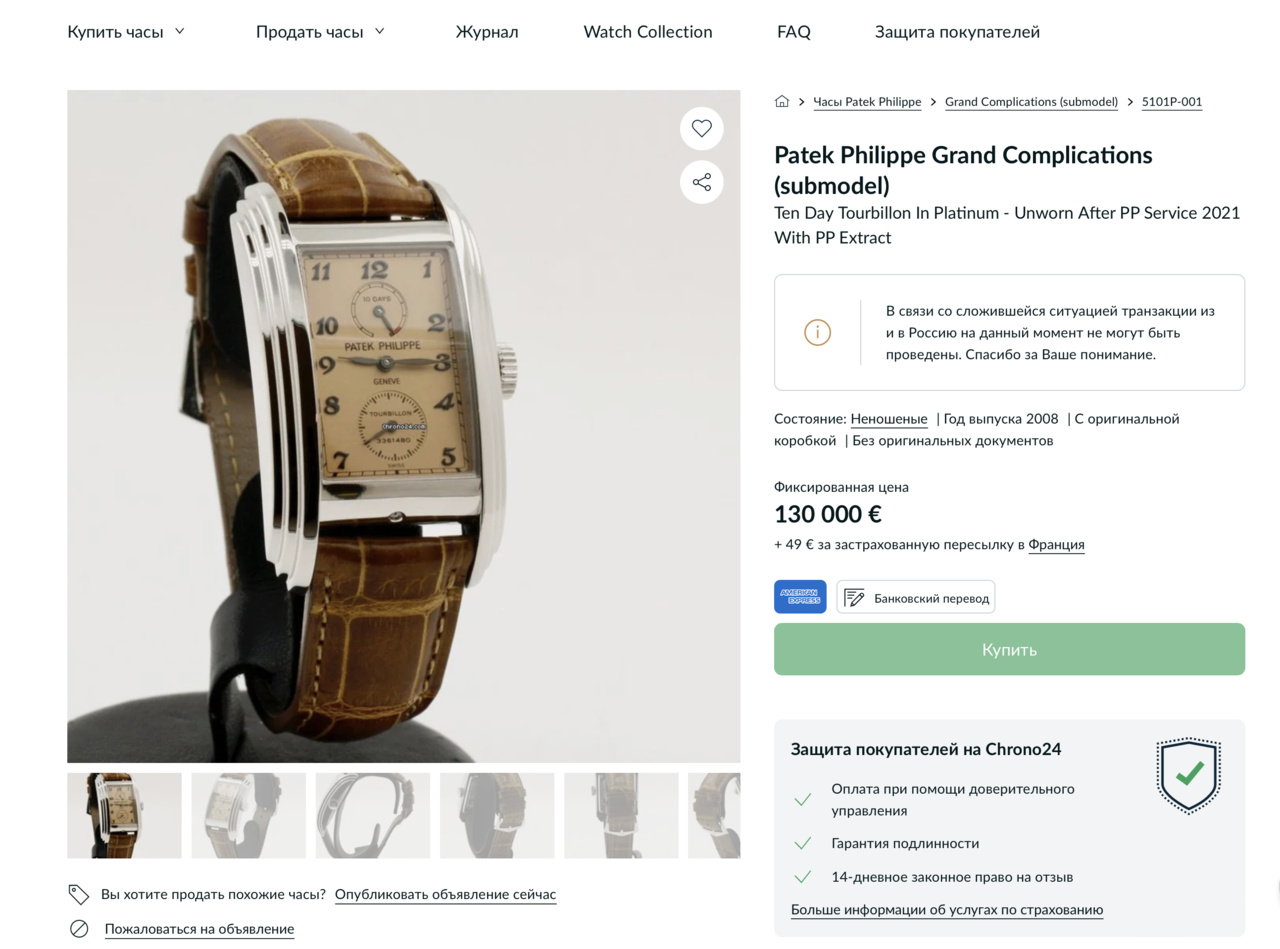Open the Журнал menu item

click(487, 32)
